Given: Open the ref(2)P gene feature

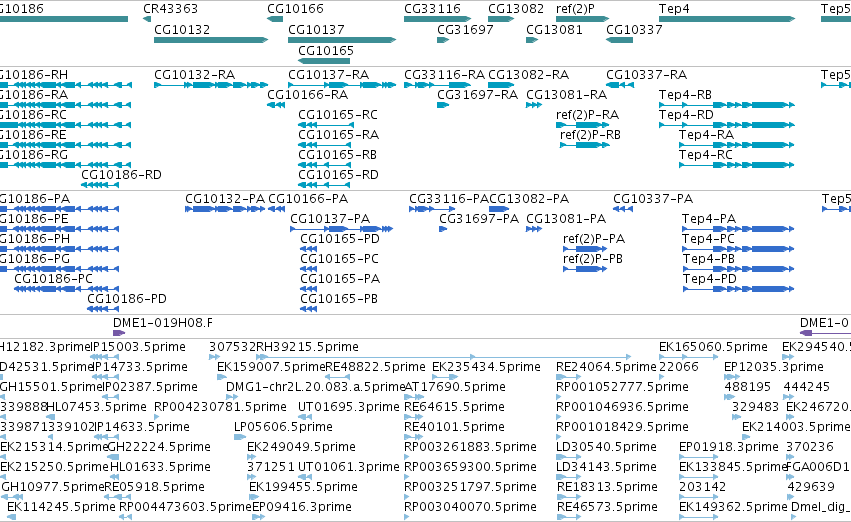Looking at the screenshot, I should click(x=582, y=19).
